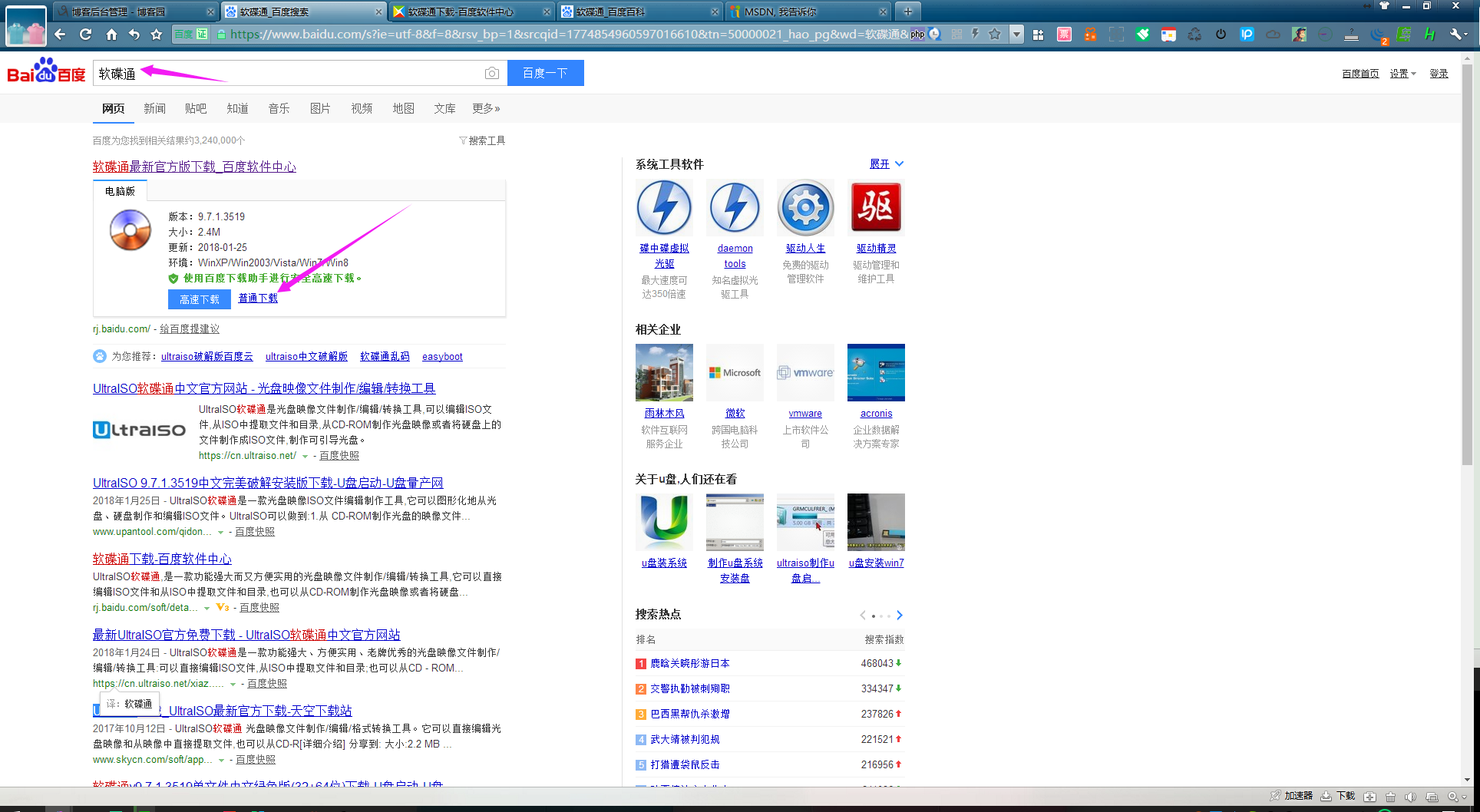1480x812 pixels.
Task: Click the camera image search icon
Action: (492, 73)
